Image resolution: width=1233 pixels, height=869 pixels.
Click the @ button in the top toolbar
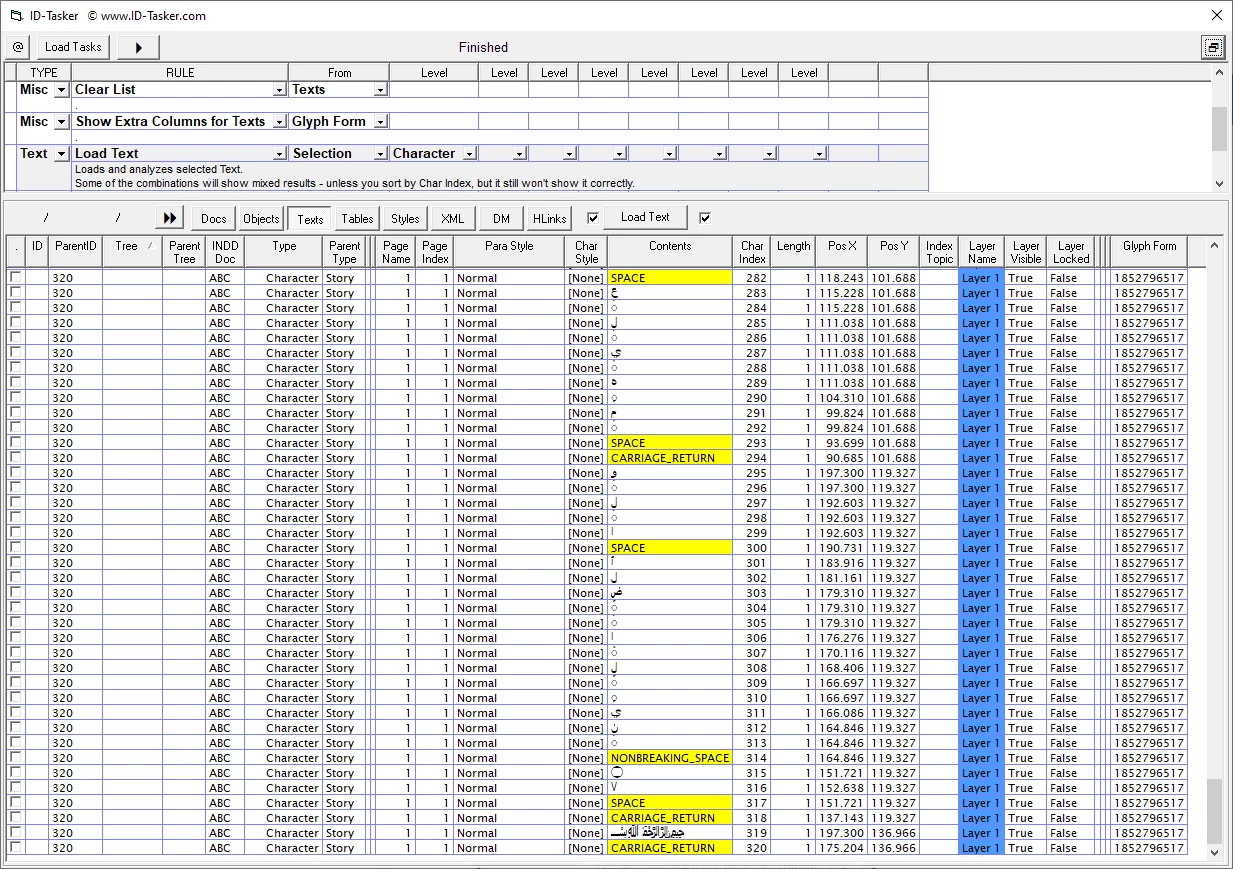18,47
